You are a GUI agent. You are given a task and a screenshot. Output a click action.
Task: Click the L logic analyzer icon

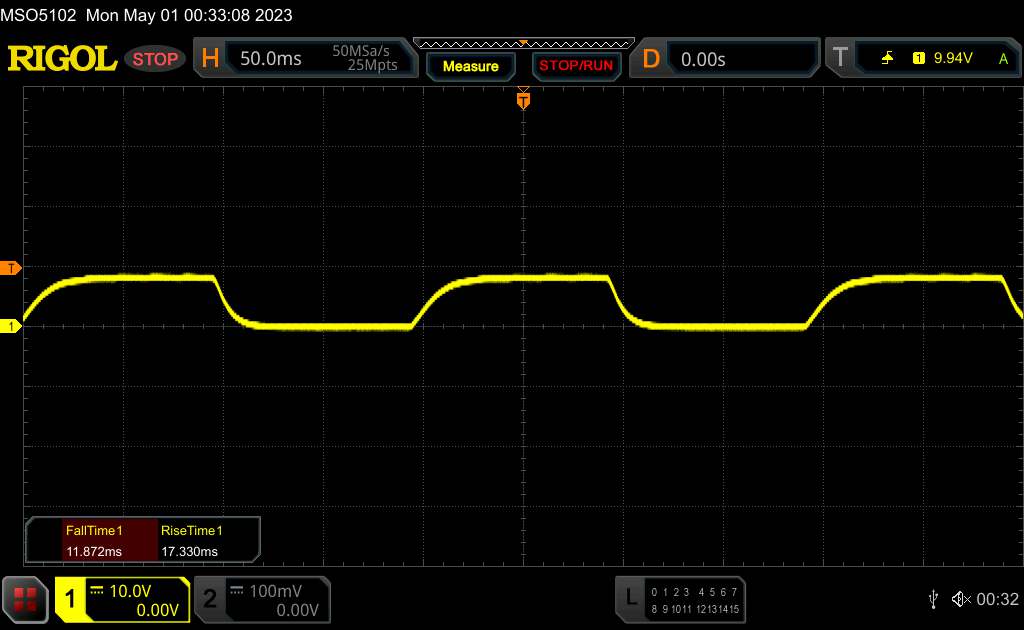point(630,598)
